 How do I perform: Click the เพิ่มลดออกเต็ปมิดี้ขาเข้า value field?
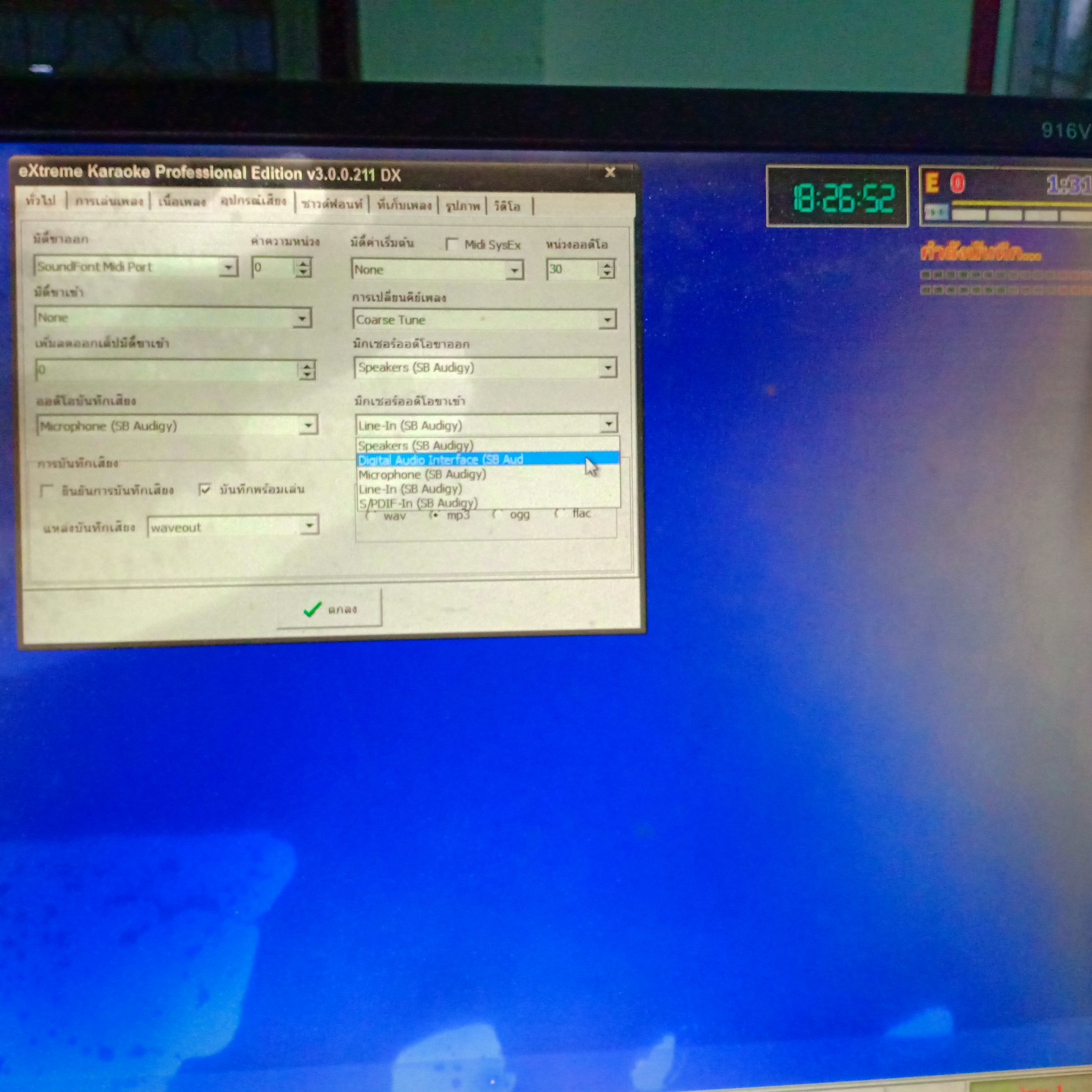[x=167, y=371]
